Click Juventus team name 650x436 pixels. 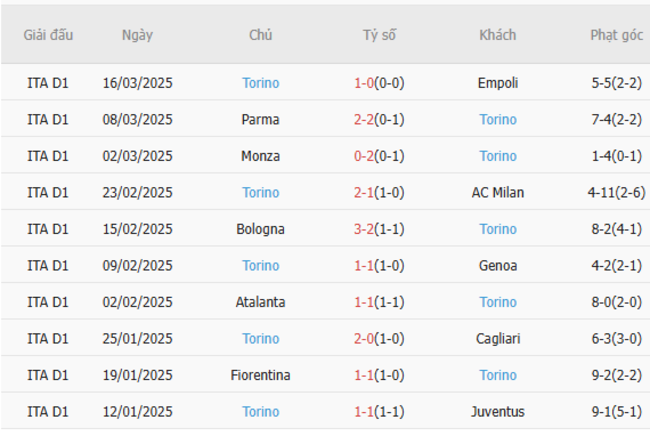(497, 411)
